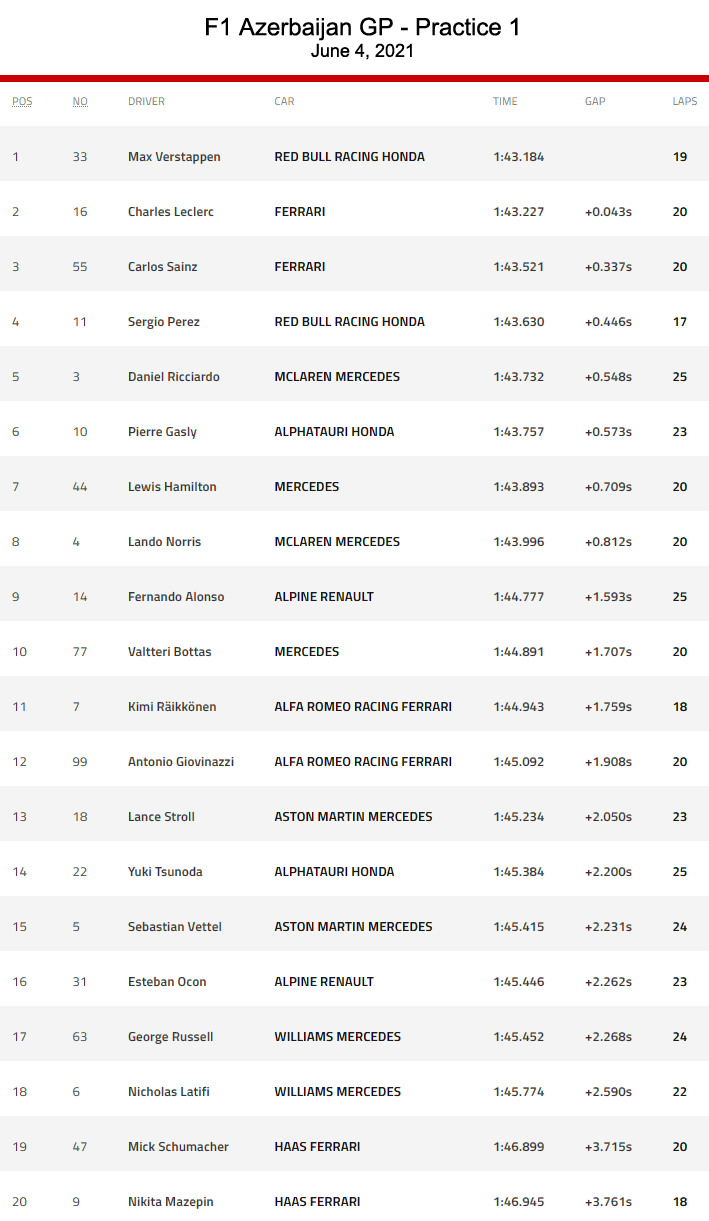Image resolution: width=709 pixels, height=1221 pixels.
Task: Click the TIME column header
Action: pyautogui.click(x=505, y=101)
